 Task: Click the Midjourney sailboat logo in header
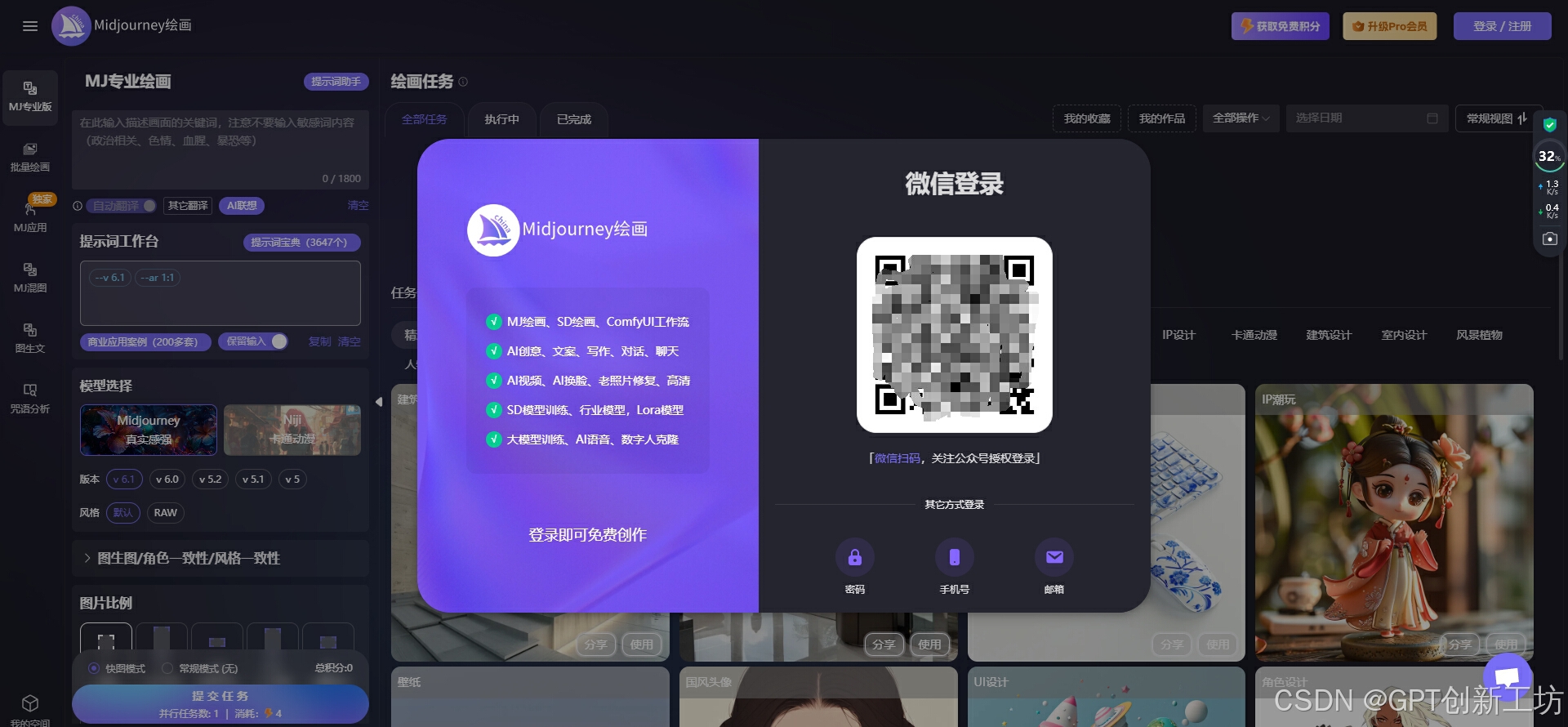coord(71,26)
